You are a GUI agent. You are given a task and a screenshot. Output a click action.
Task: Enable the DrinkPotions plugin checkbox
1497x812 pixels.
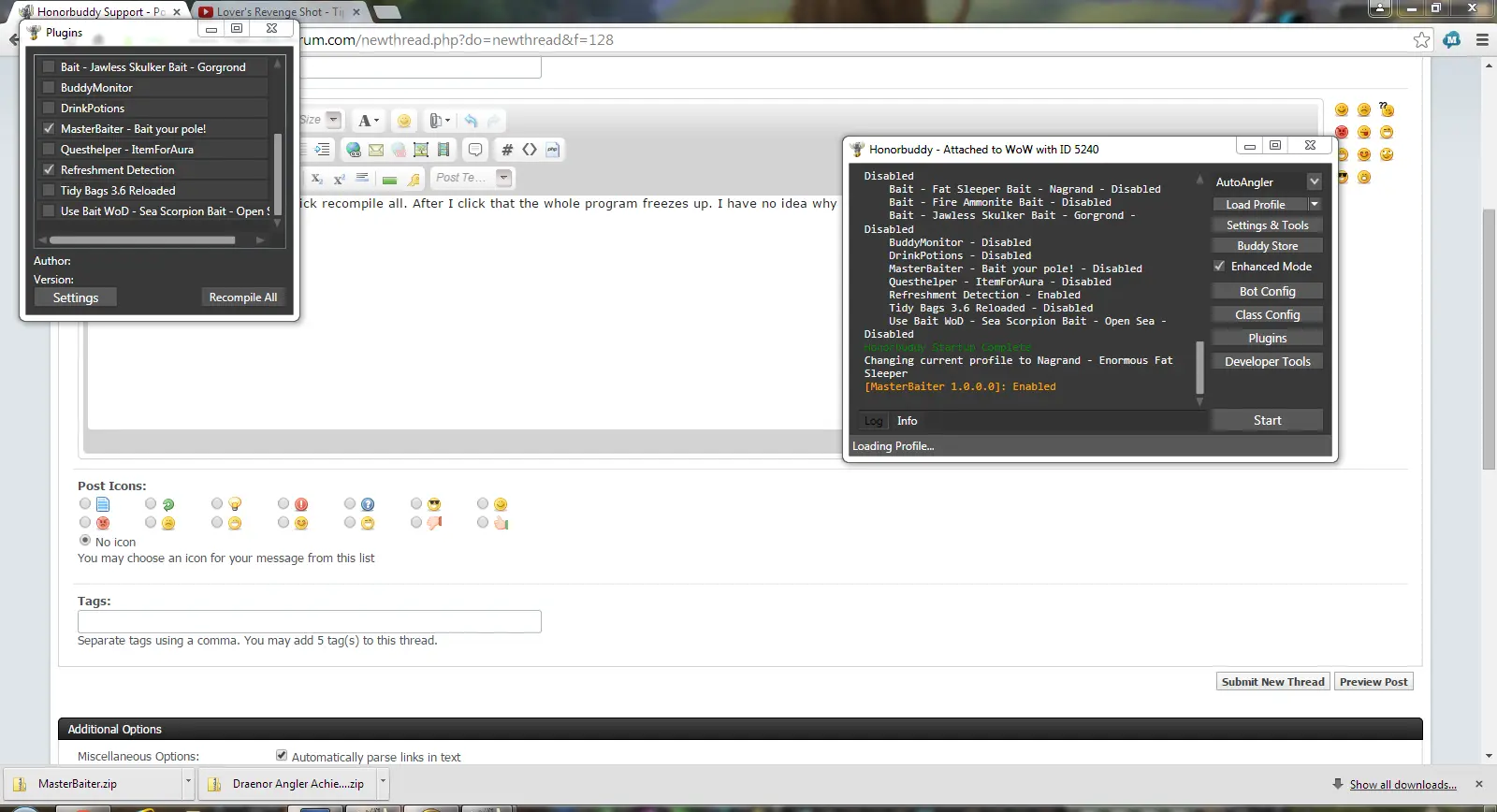(49, 109)
